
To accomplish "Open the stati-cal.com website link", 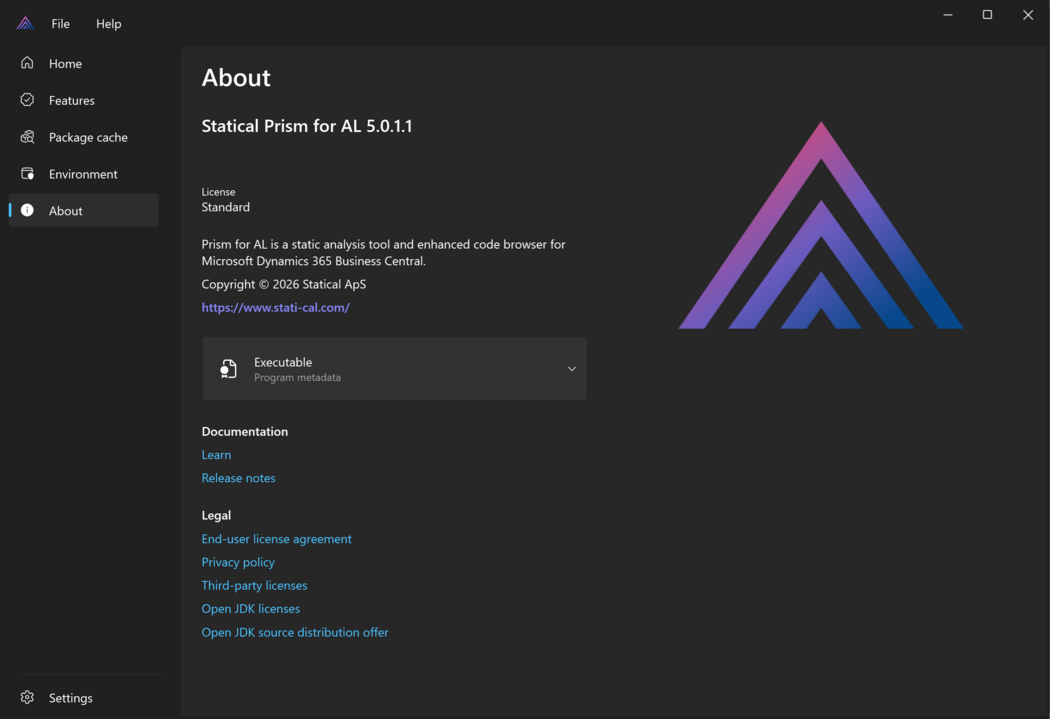I will (275, 307).
